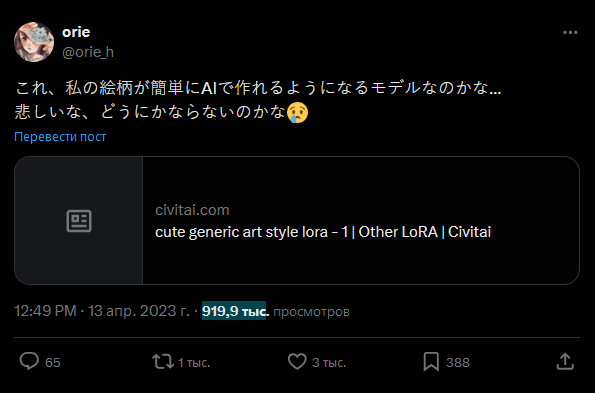The width and height of the screenshot is (595, 393).
Task: Open cute generic art style lora card title
Action: pyautogui.click(x=323, y=232)
